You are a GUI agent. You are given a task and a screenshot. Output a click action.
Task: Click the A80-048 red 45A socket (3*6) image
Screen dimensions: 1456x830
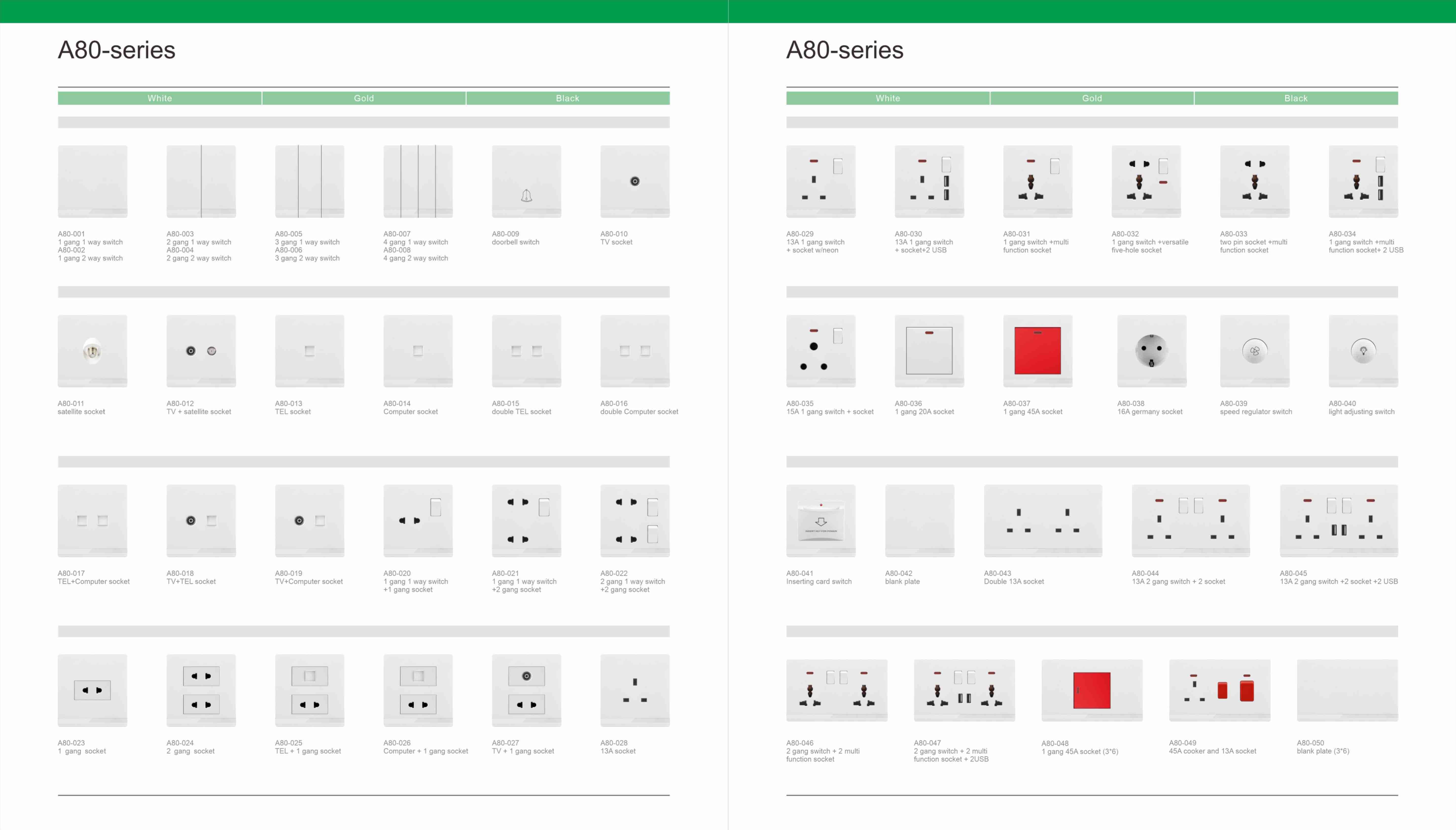click(x=1092, y=690)
